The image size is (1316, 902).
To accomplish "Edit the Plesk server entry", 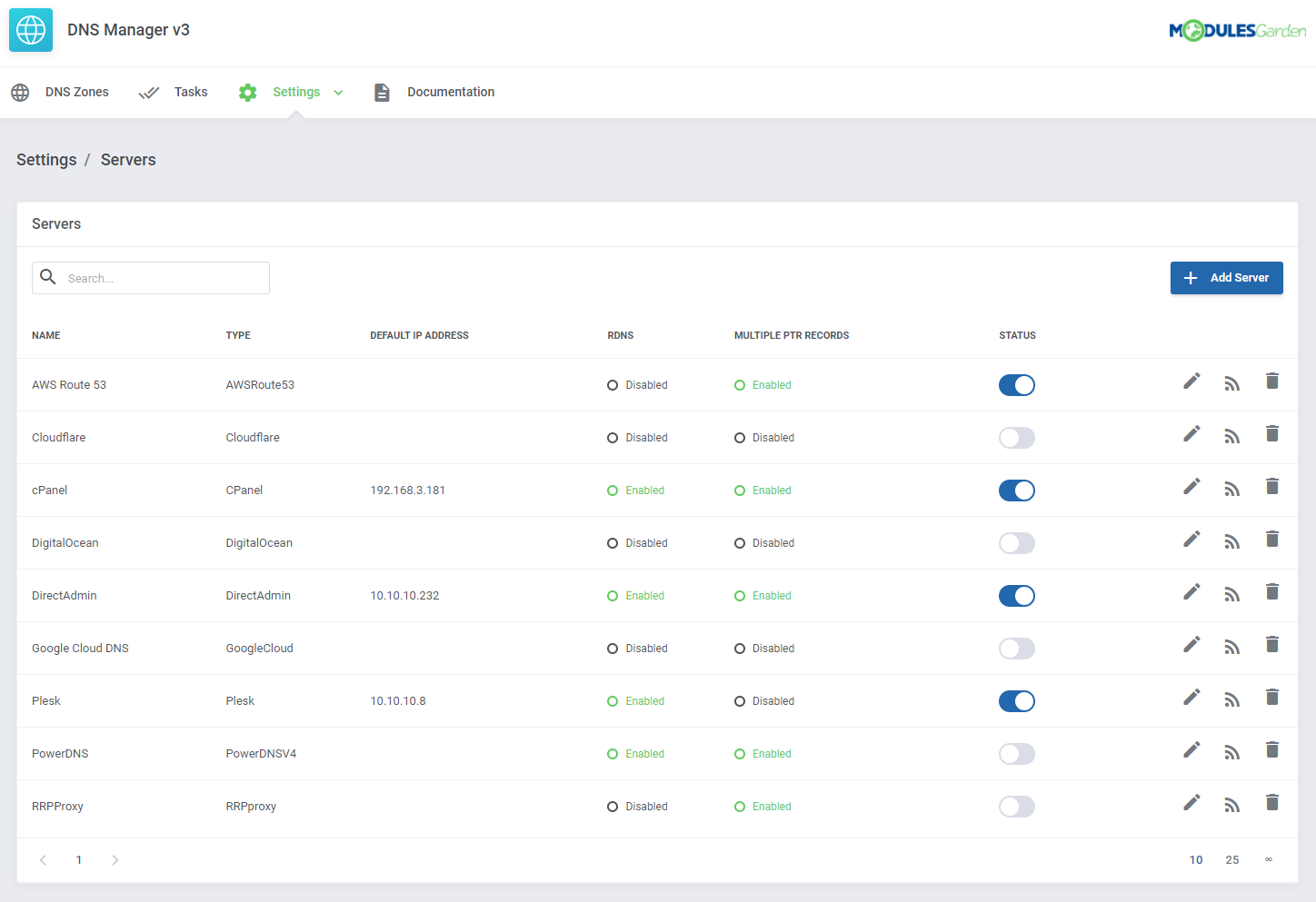I will [1191, 698].
